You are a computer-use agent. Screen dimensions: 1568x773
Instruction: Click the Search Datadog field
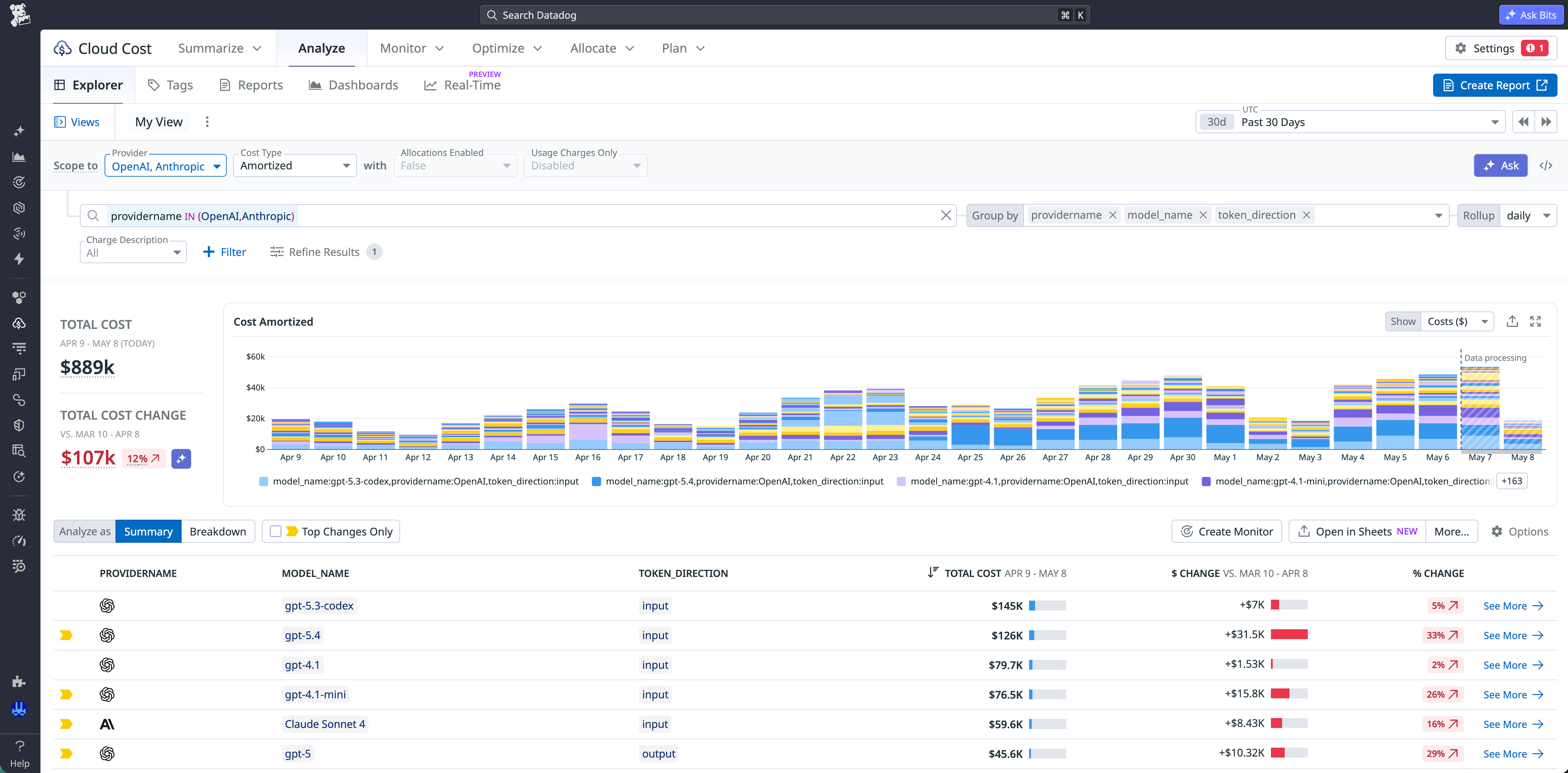pos(785,14)
